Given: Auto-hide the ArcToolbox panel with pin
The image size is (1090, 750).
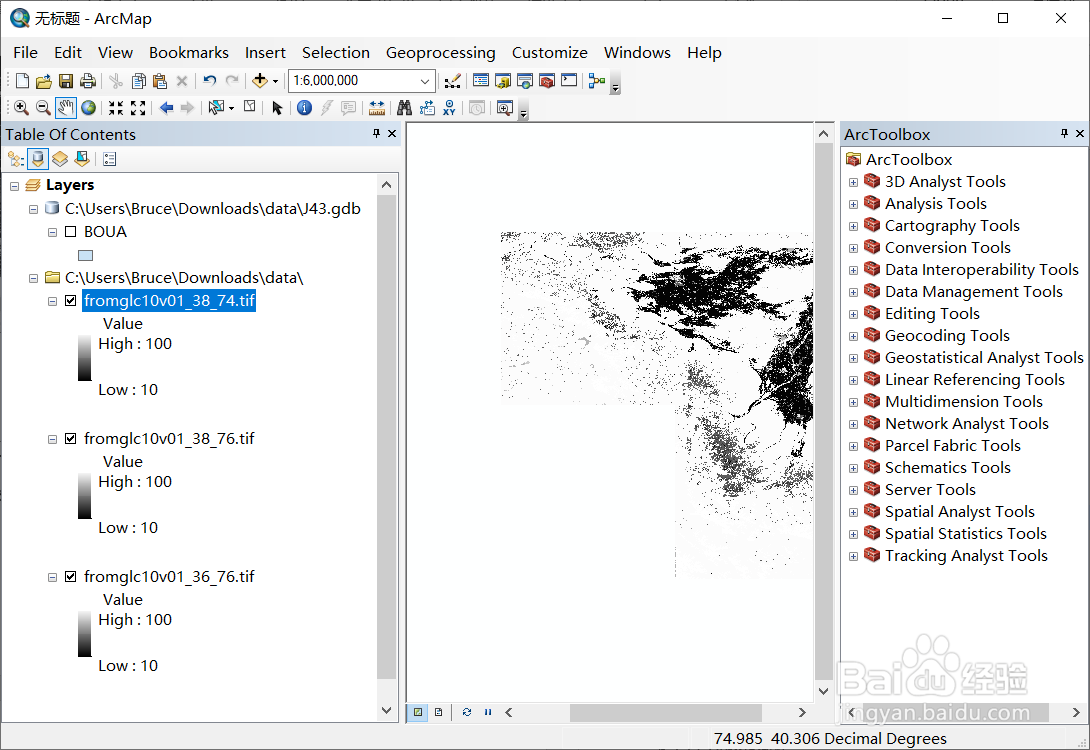Looking at the screenshot, I should (x=1064, y=133).
